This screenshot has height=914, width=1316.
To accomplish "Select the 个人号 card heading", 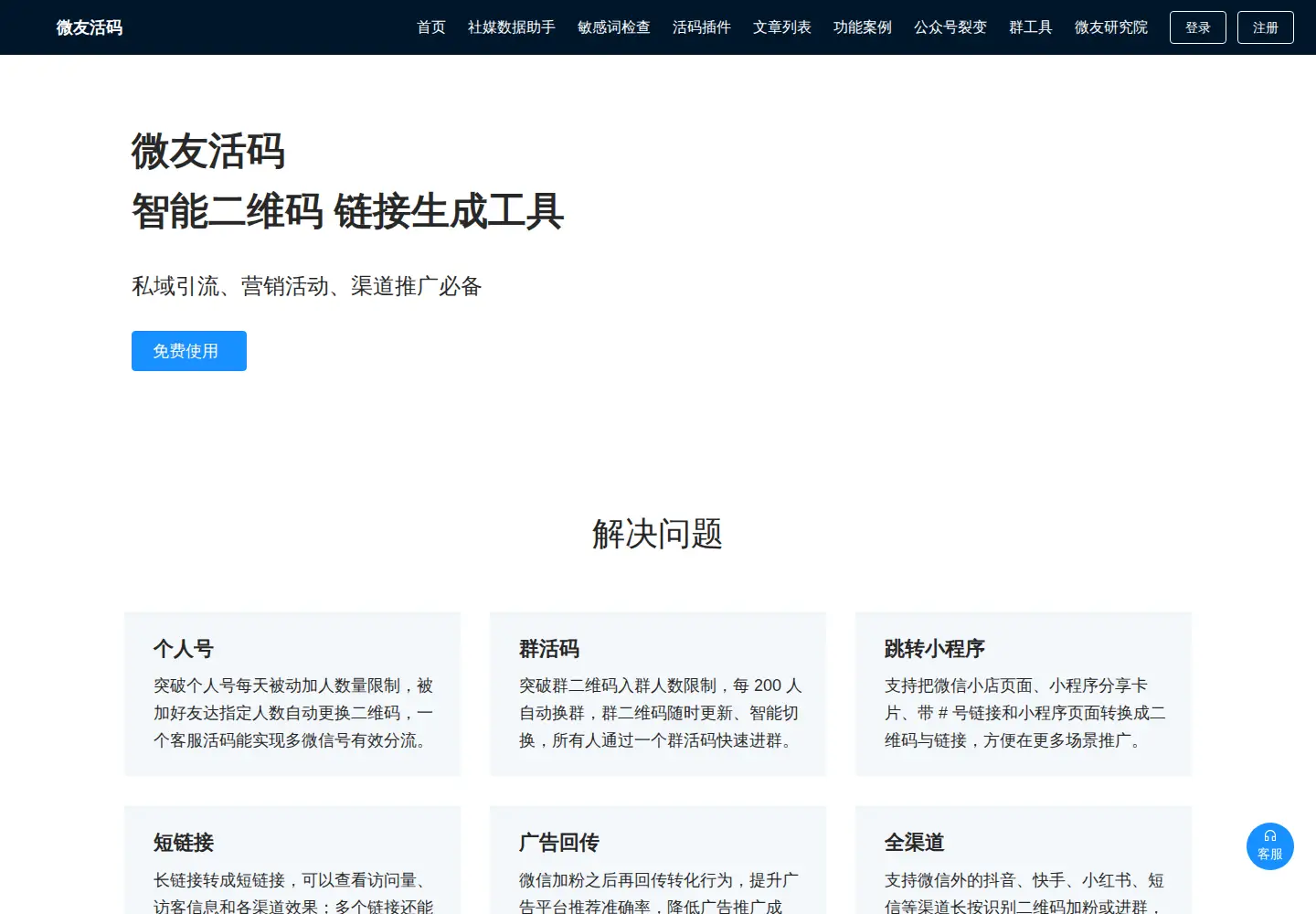I will [184, 649].
